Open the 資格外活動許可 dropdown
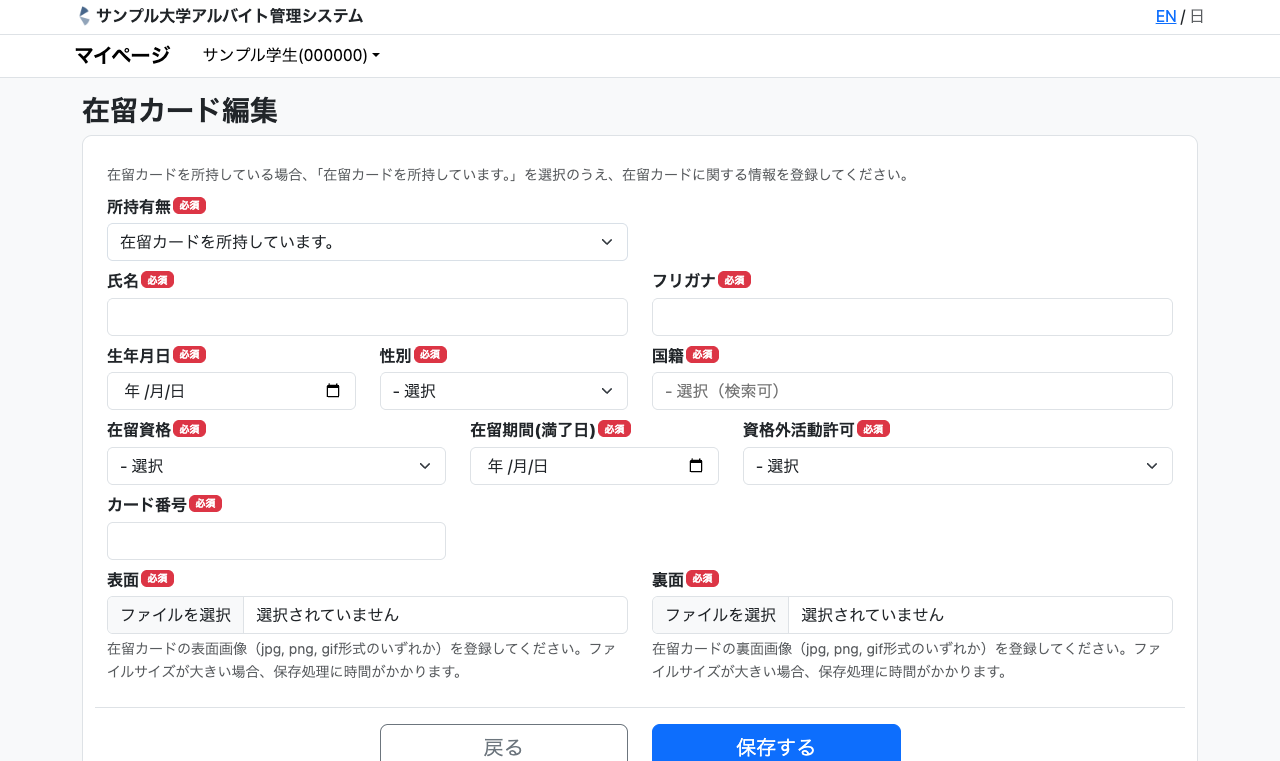 (958, 466)
